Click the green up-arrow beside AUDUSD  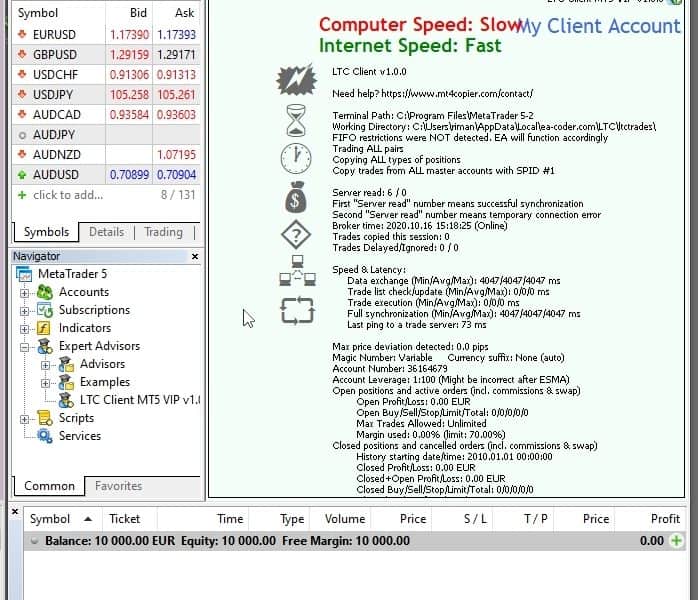pyautogui.click(x=22, y=175)
